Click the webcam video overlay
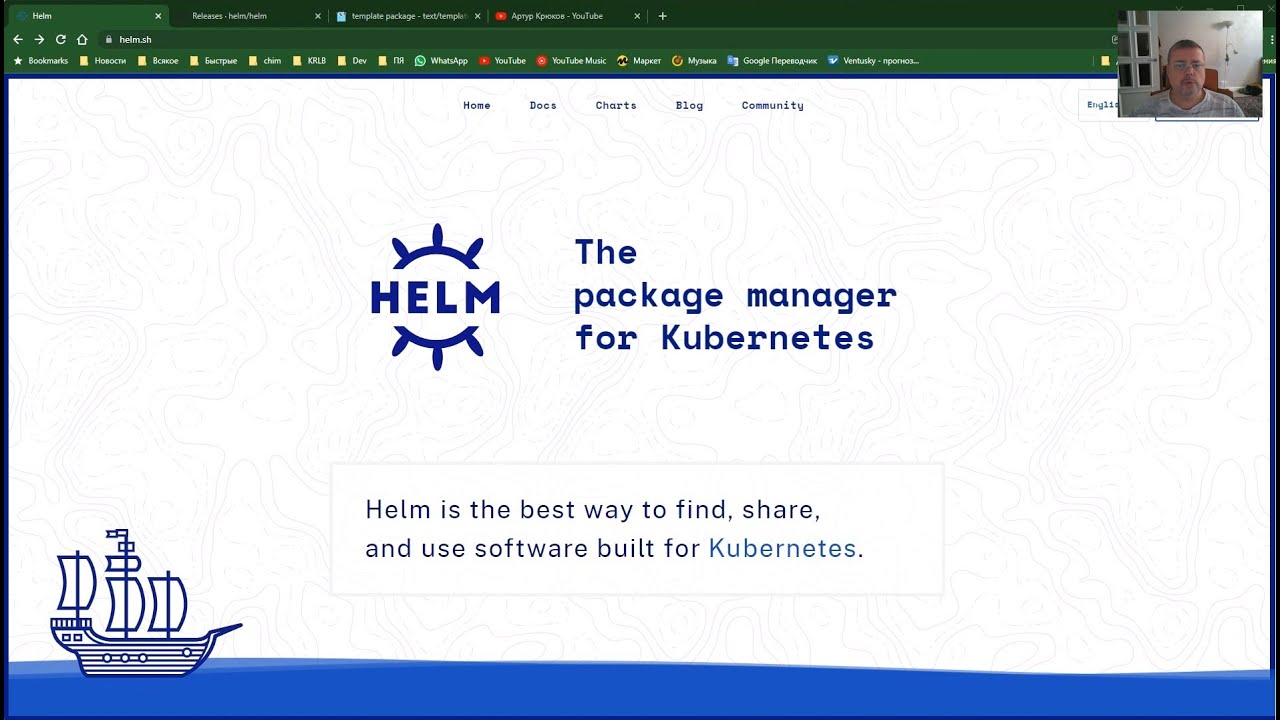This screenshot has height=720, width=1280. pyautogui.click(x=1190, y=65)
